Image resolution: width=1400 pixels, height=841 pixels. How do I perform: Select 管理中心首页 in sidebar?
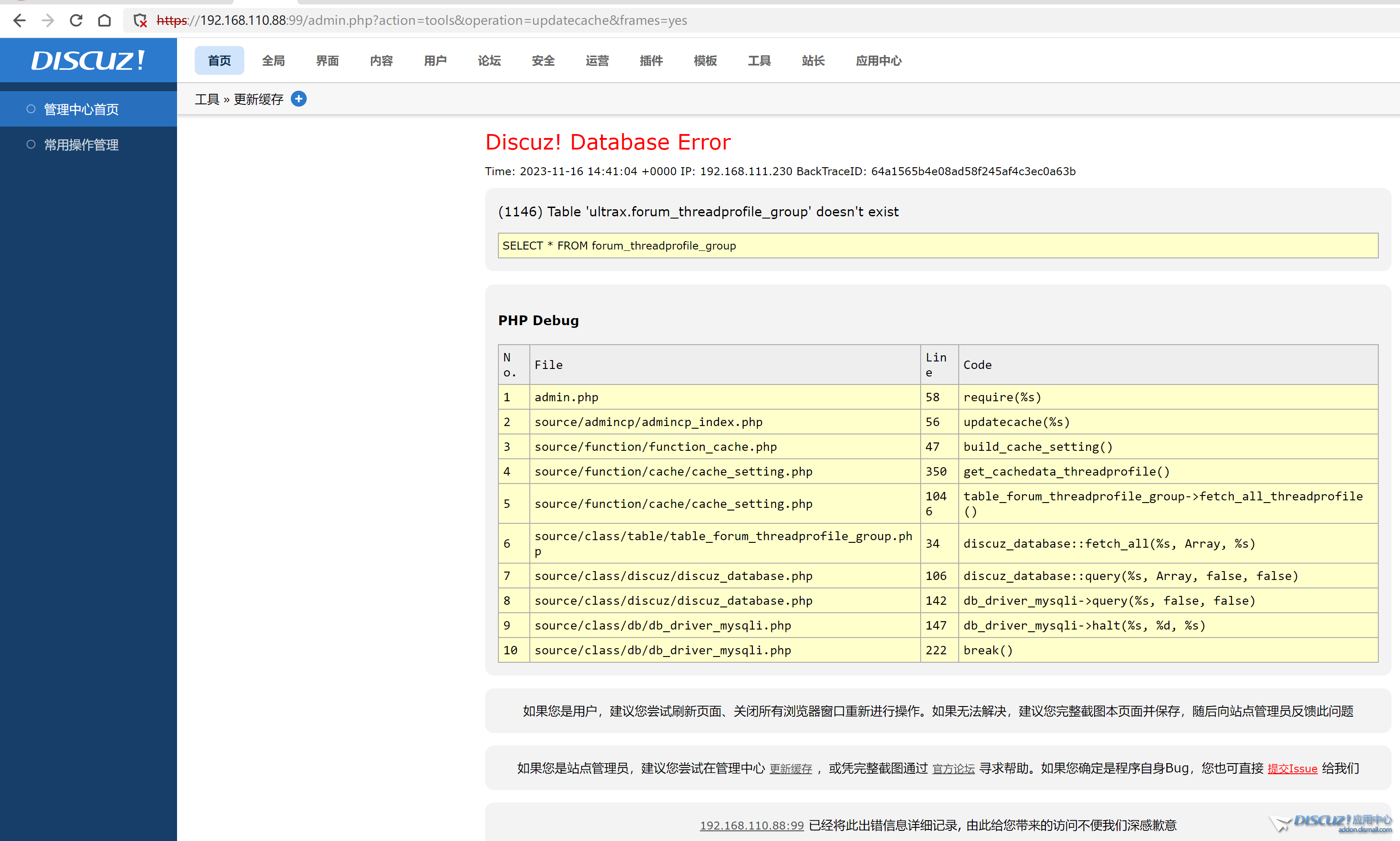coord(89,109)
